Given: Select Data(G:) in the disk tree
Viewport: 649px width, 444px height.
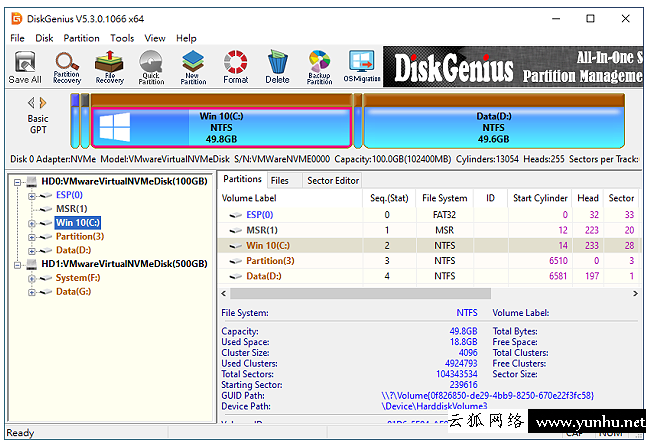Looking at the screenshot, I should pyautogui.click(x=73, y=291).
